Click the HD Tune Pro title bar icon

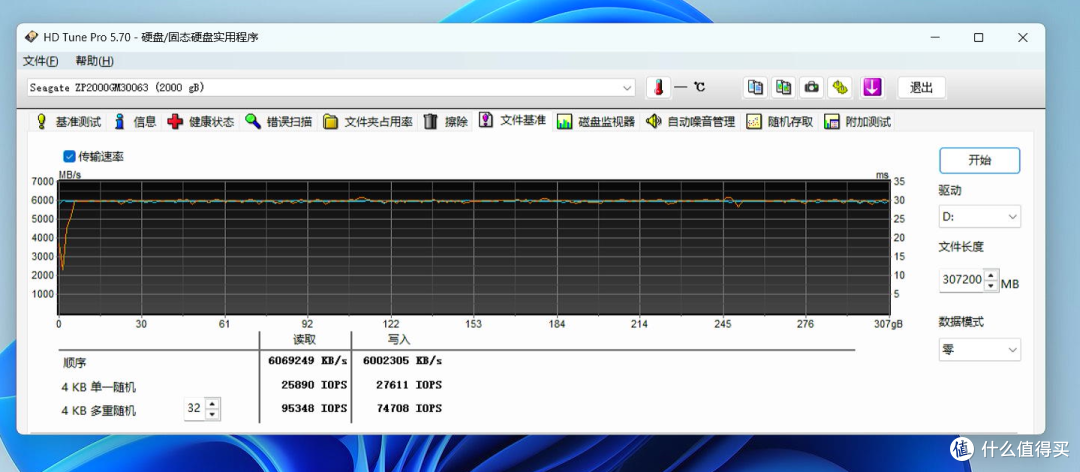[x=32, y=37]
